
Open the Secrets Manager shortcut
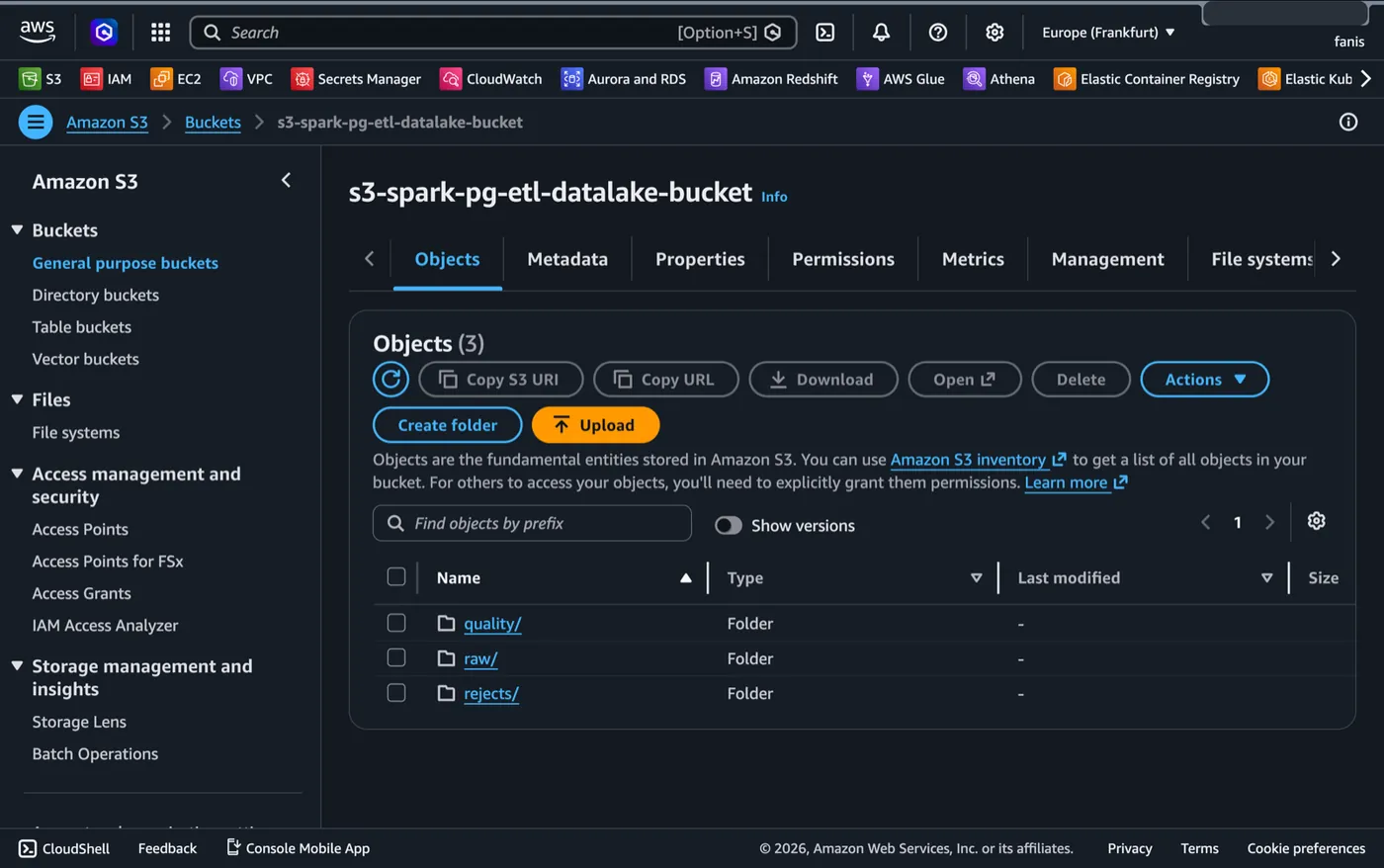(x=356, y=78)
